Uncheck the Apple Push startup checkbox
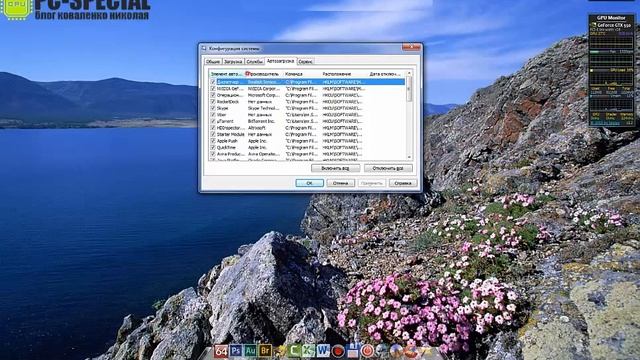 pos(213,141)
